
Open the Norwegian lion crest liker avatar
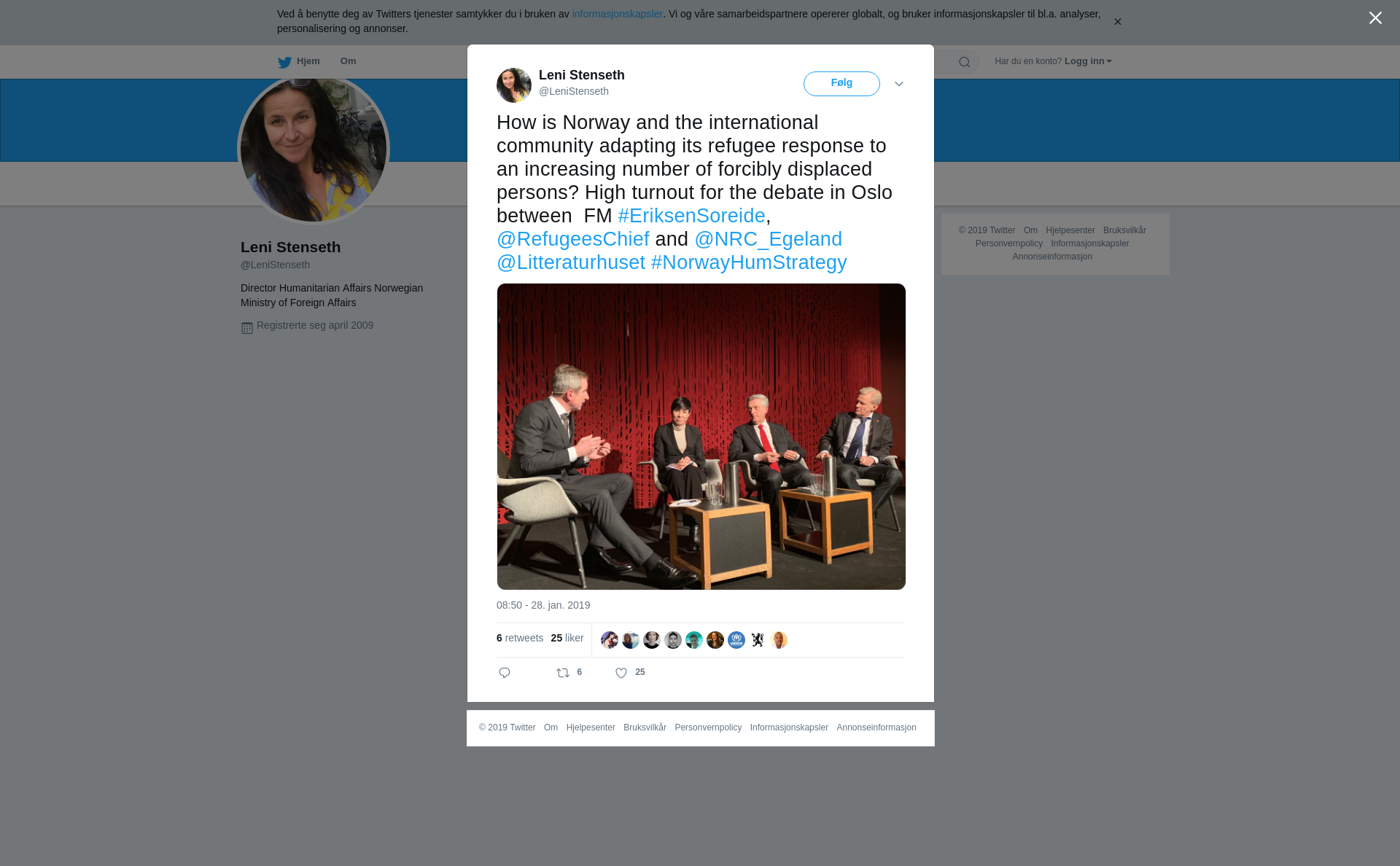click(x=758, y=640)
